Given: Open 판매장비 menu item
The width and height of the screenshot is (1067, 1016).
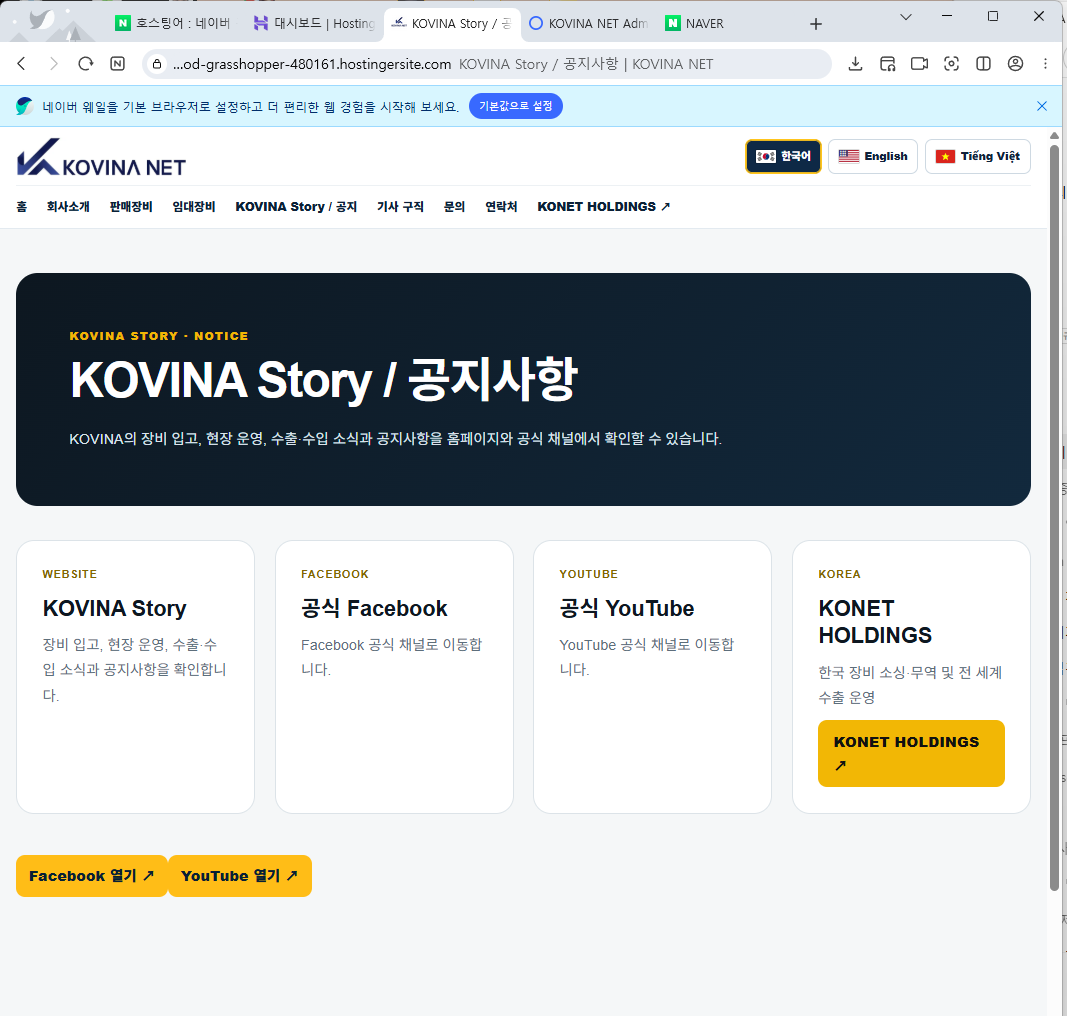Looking at the screenshot, I should click(131, 207).
